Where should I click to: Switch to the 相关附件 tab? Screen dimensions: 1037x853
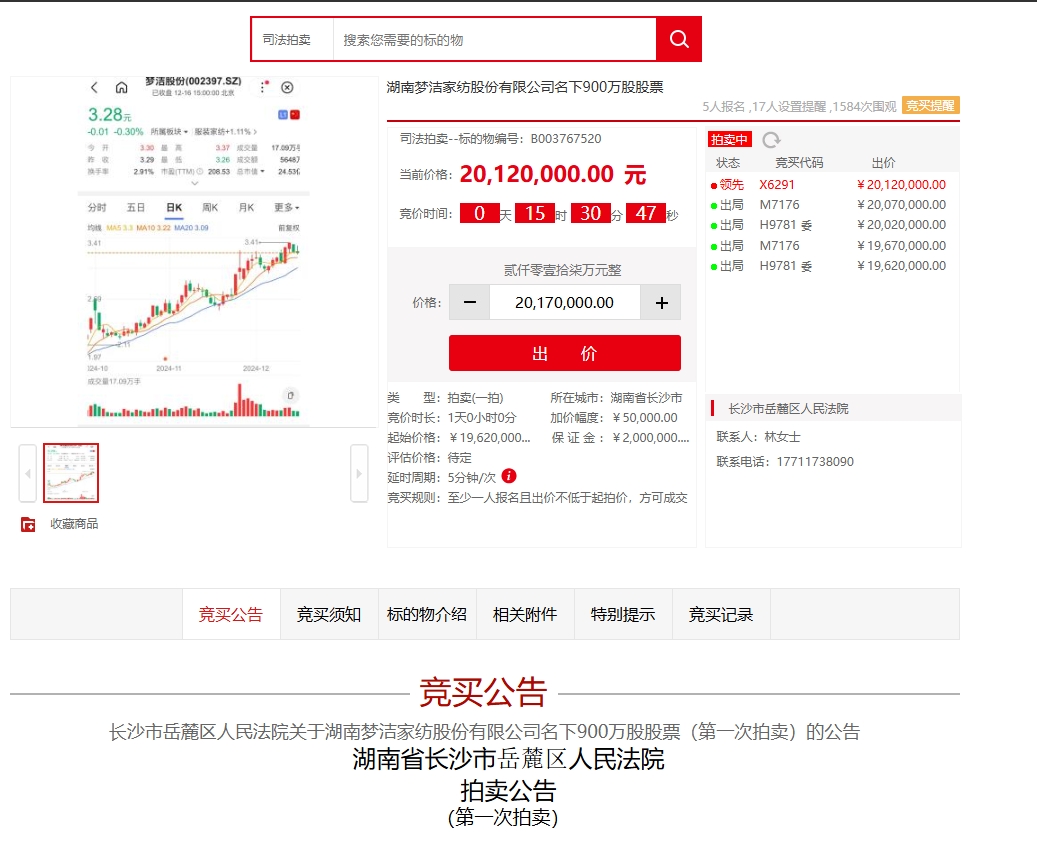[x=524, y=614]
